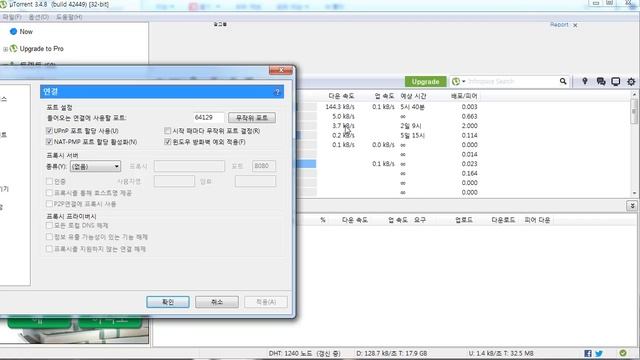Open the 도움말(H) menu

coord(69,17)
